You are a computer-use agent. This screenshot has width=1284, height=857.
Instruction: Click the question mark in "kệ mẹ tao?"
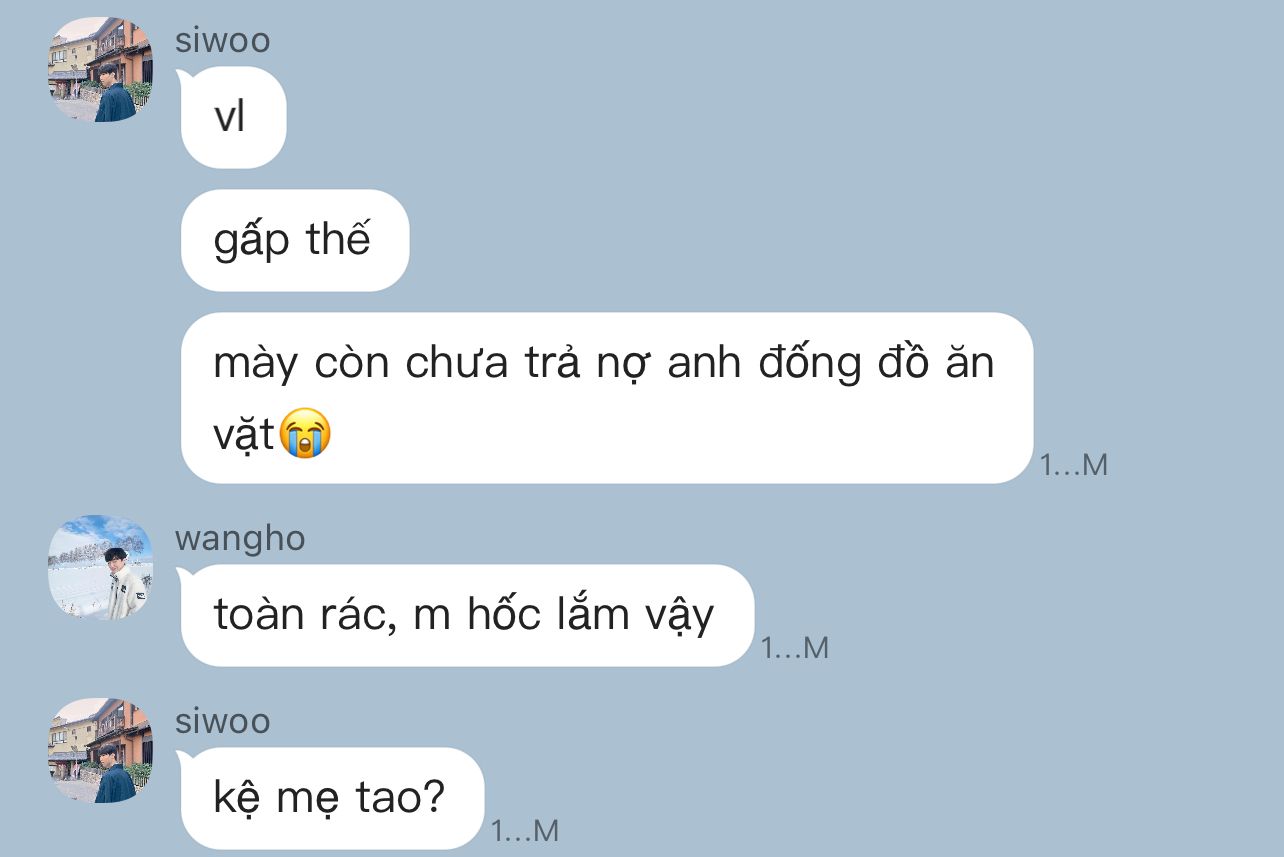pos(433,798)
